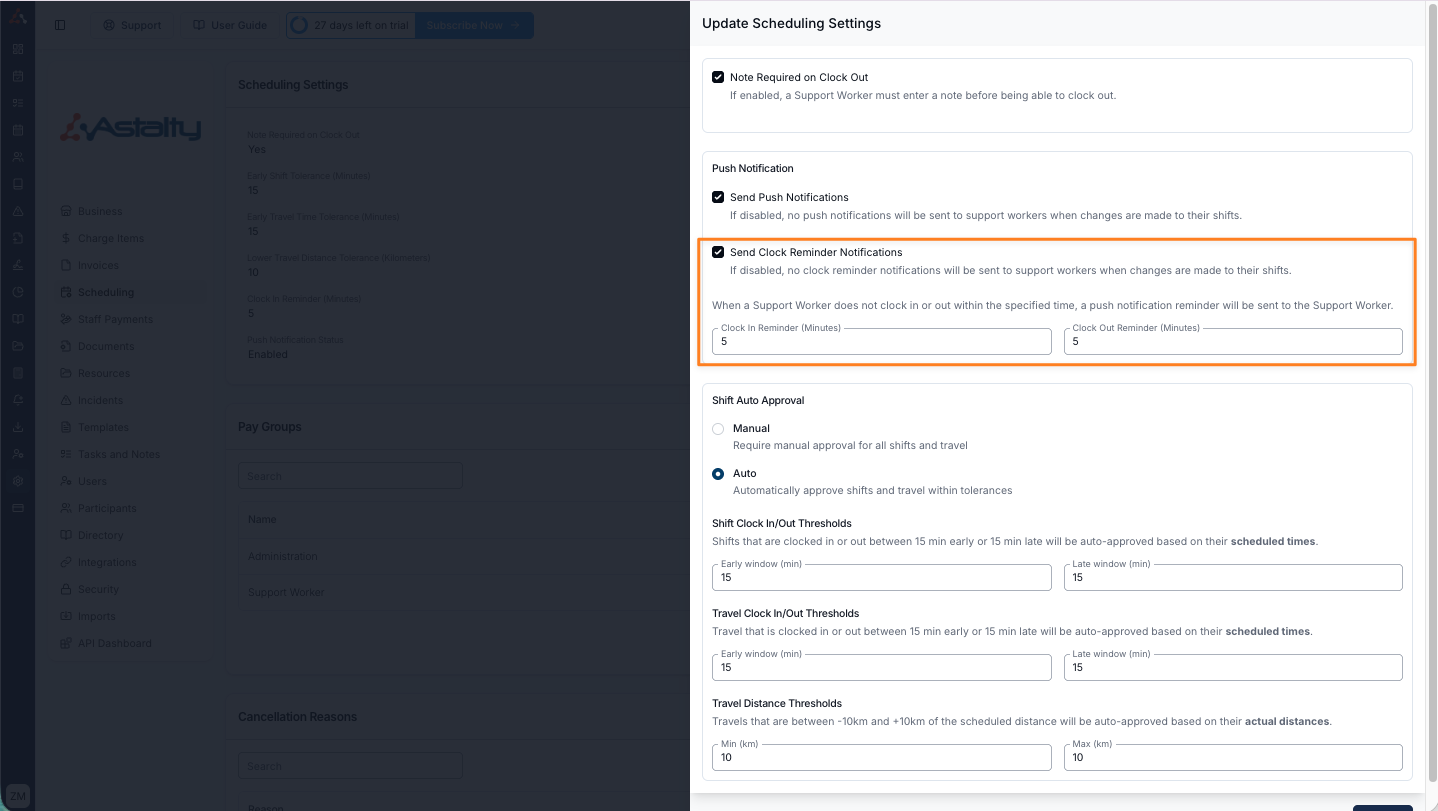Click the Astalty logo atop the left rail
1438x811 pixels.
pos(18,18)
